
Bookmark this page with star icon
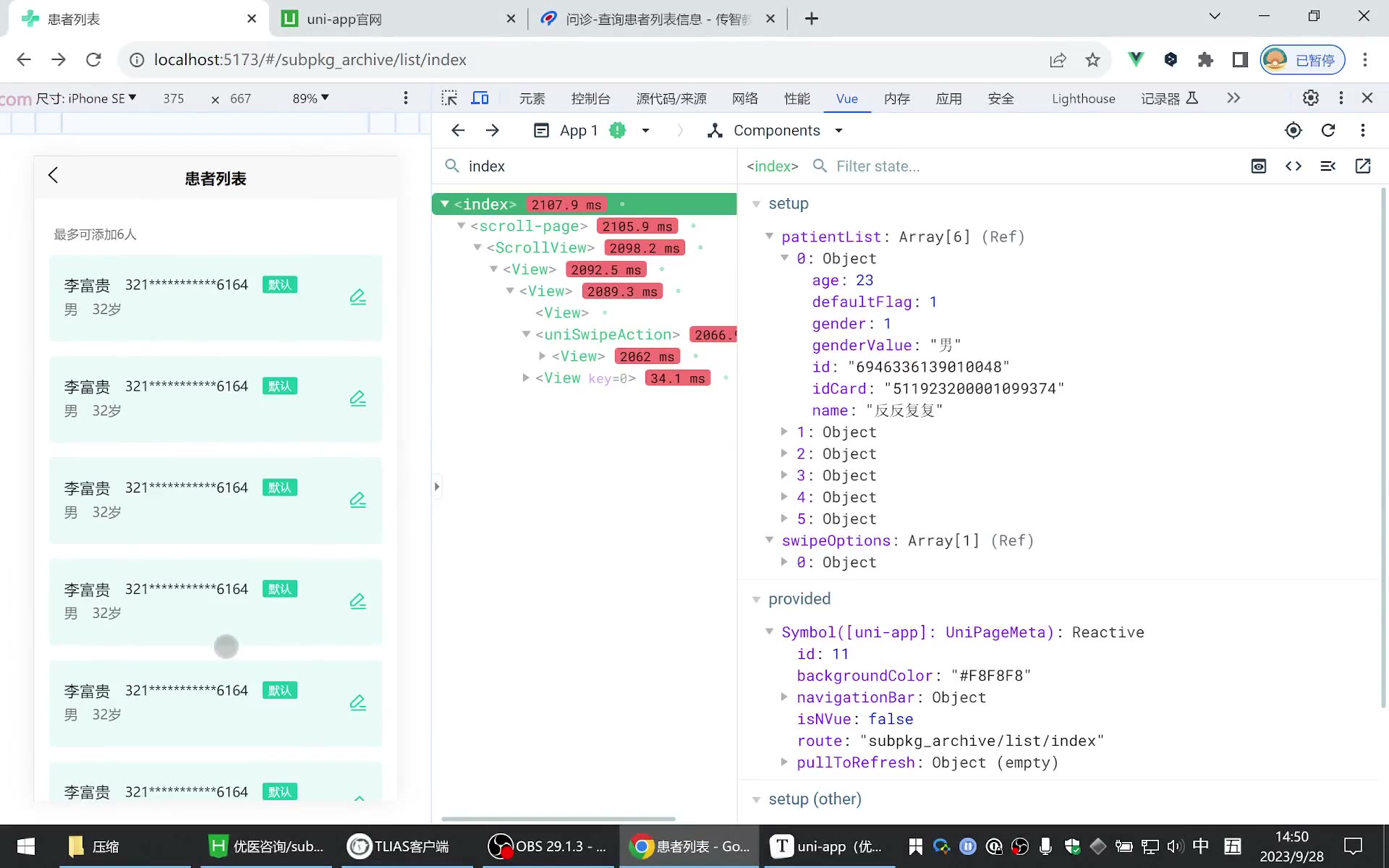point(1092,59)
